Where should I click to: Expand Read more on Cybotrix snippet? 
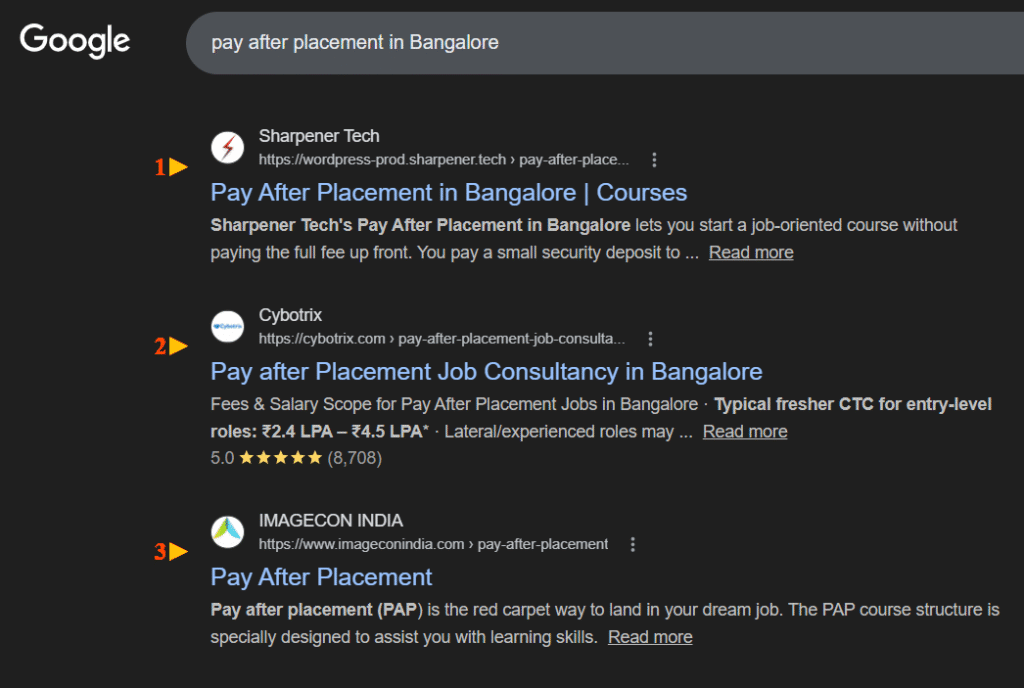click(x=745, y=432)
